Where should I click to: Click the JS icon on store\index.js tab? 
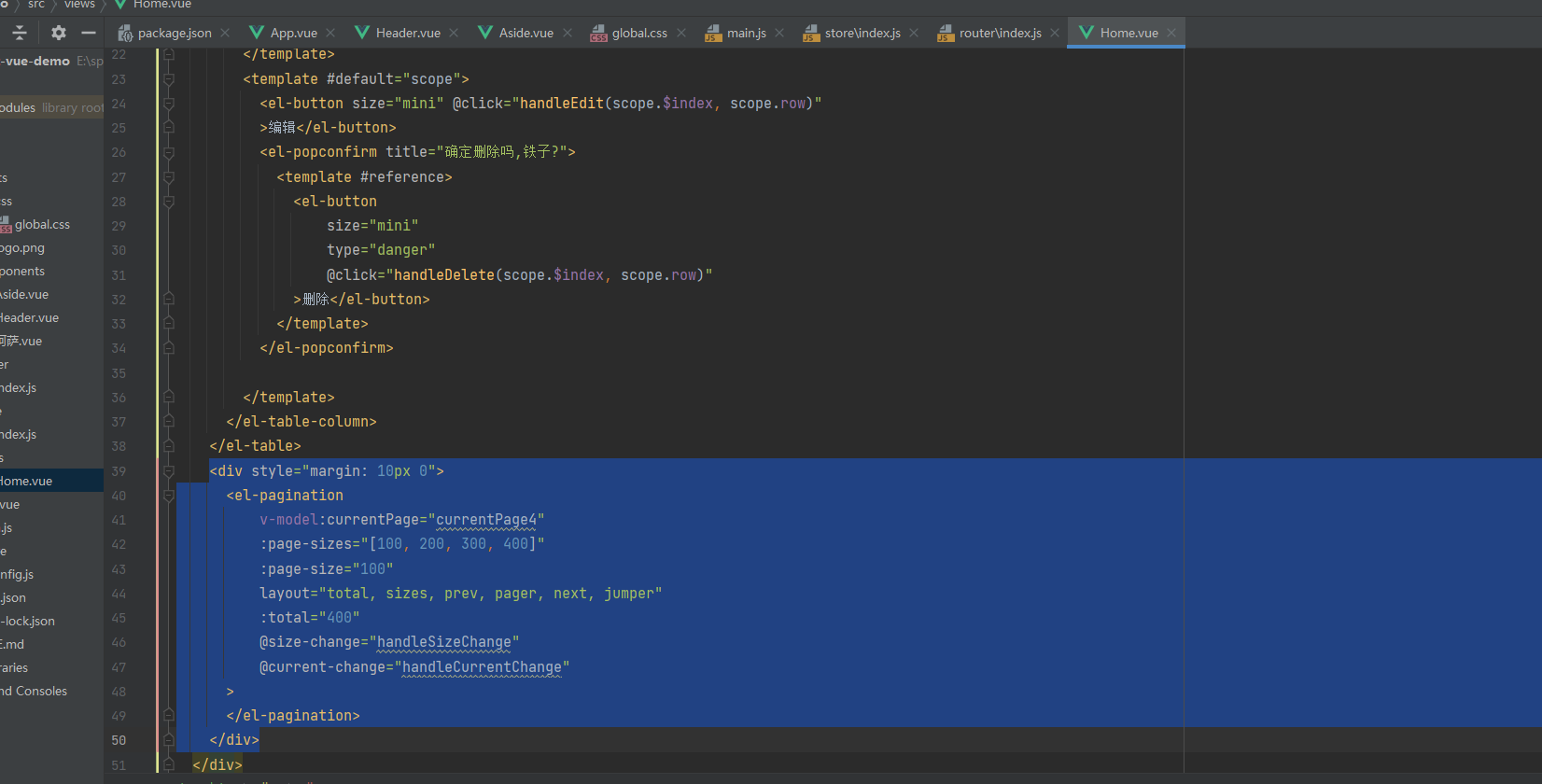(811, 34)
